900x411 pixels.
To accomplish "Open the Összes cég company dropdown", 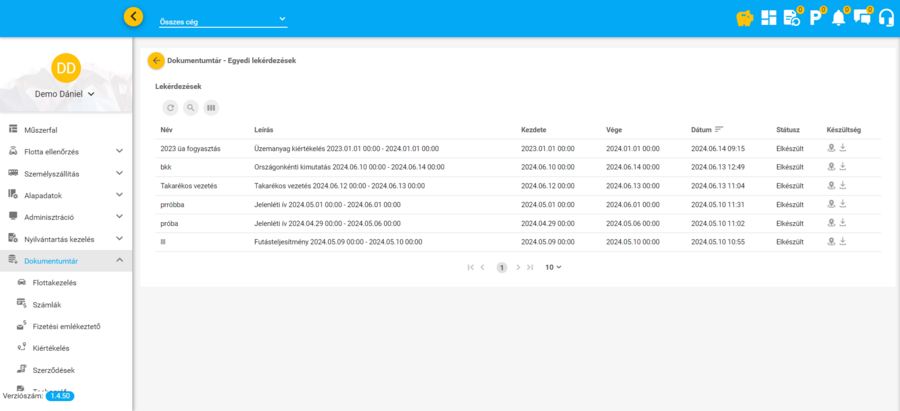I will pos(223,20).
